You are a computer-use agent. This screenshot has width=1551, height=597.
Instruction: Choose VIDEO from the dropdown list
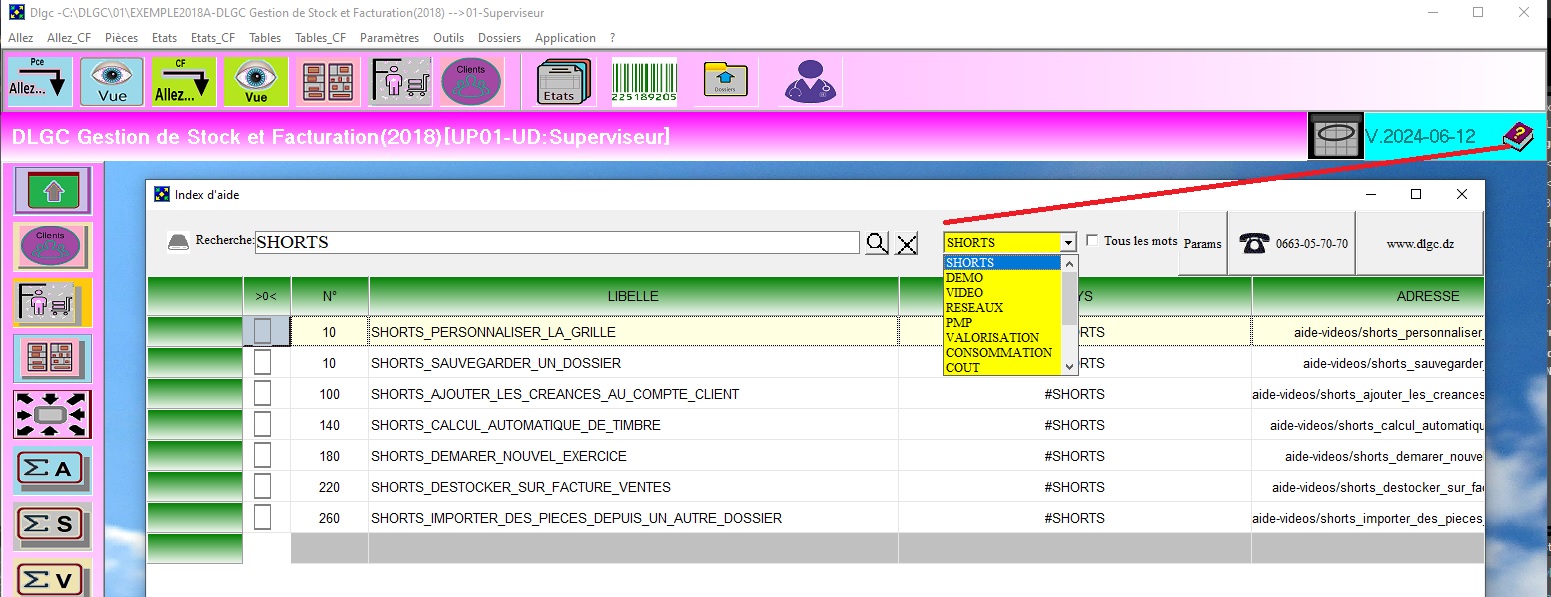(1002, 293)
